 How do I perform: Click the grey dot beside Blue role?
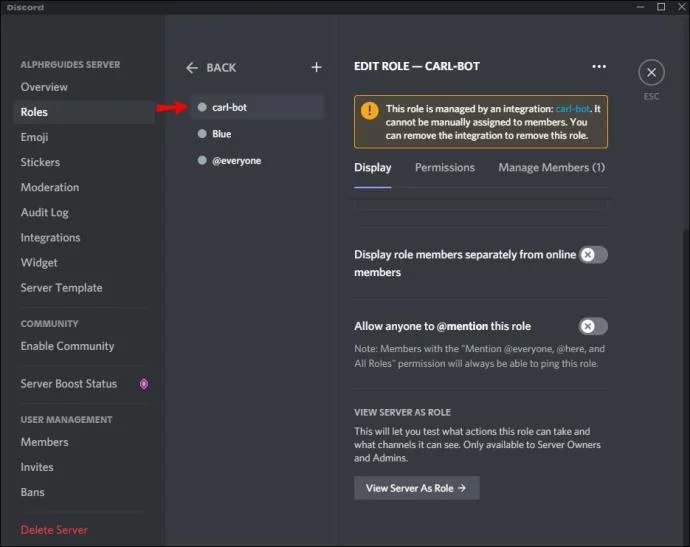pos(202,134)
